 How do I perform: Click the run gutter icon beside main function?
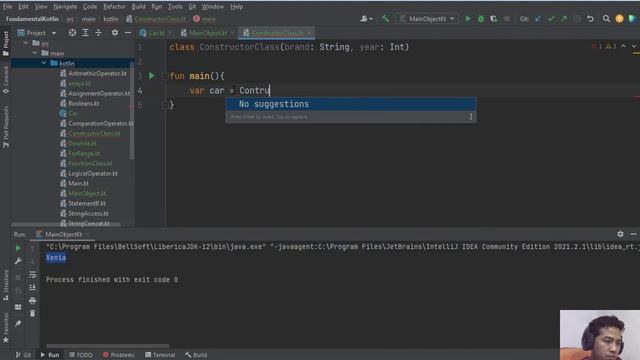click(x=151, y=76)
